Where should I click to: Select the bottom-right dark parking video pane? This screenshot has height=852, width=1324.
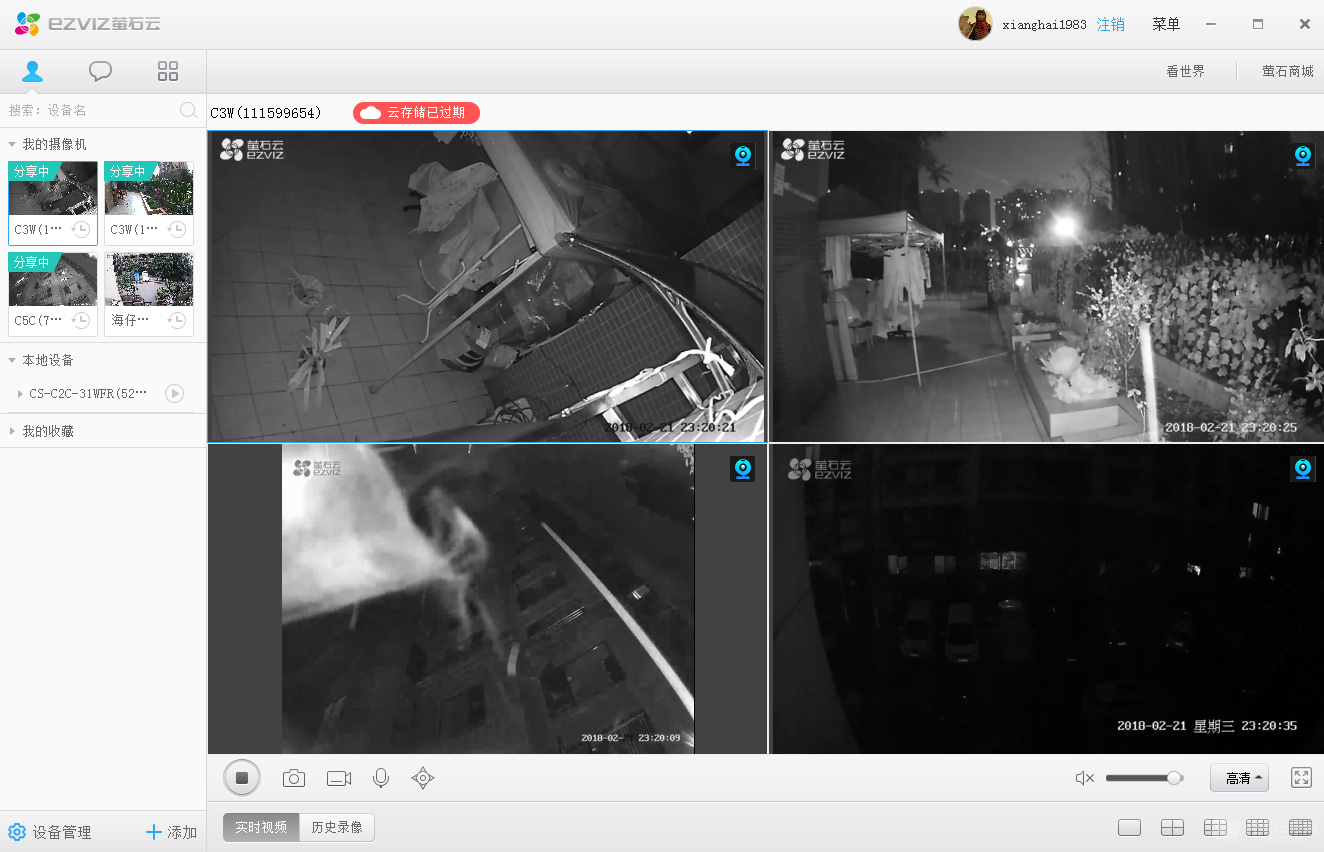pyautogui.click(x=1046, y=599)
